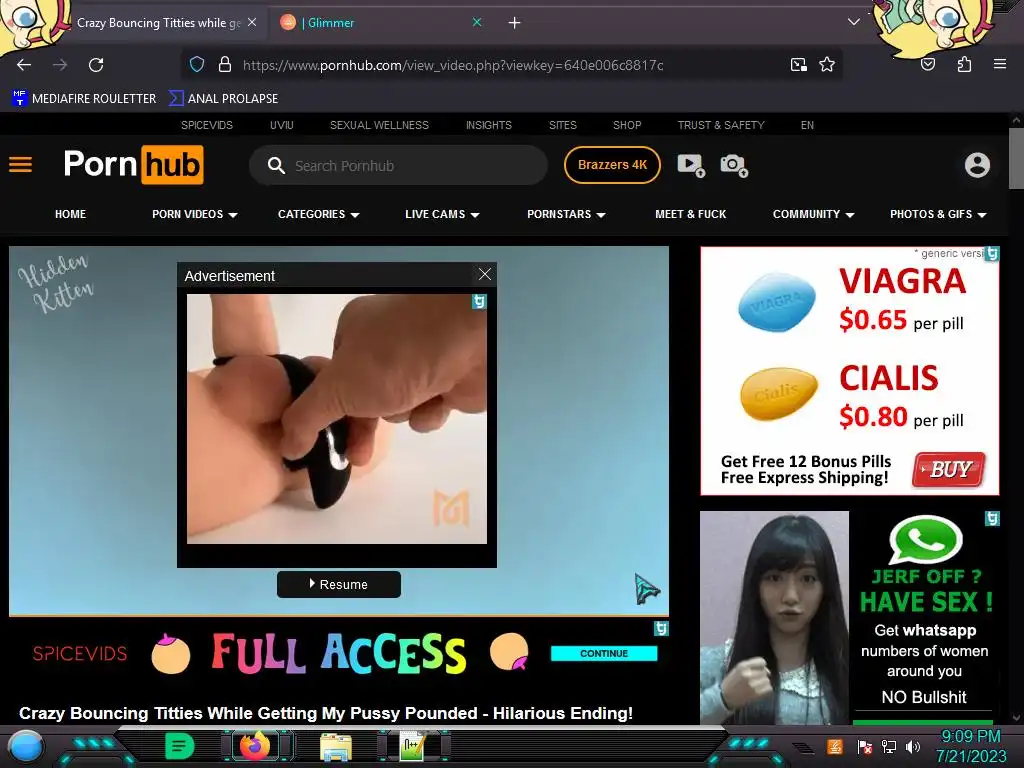This screenshot has width=1024, height=768.
Task: Click ad info icon on Full Access banner
Action: pyautogui.click(x=661, y=628)
